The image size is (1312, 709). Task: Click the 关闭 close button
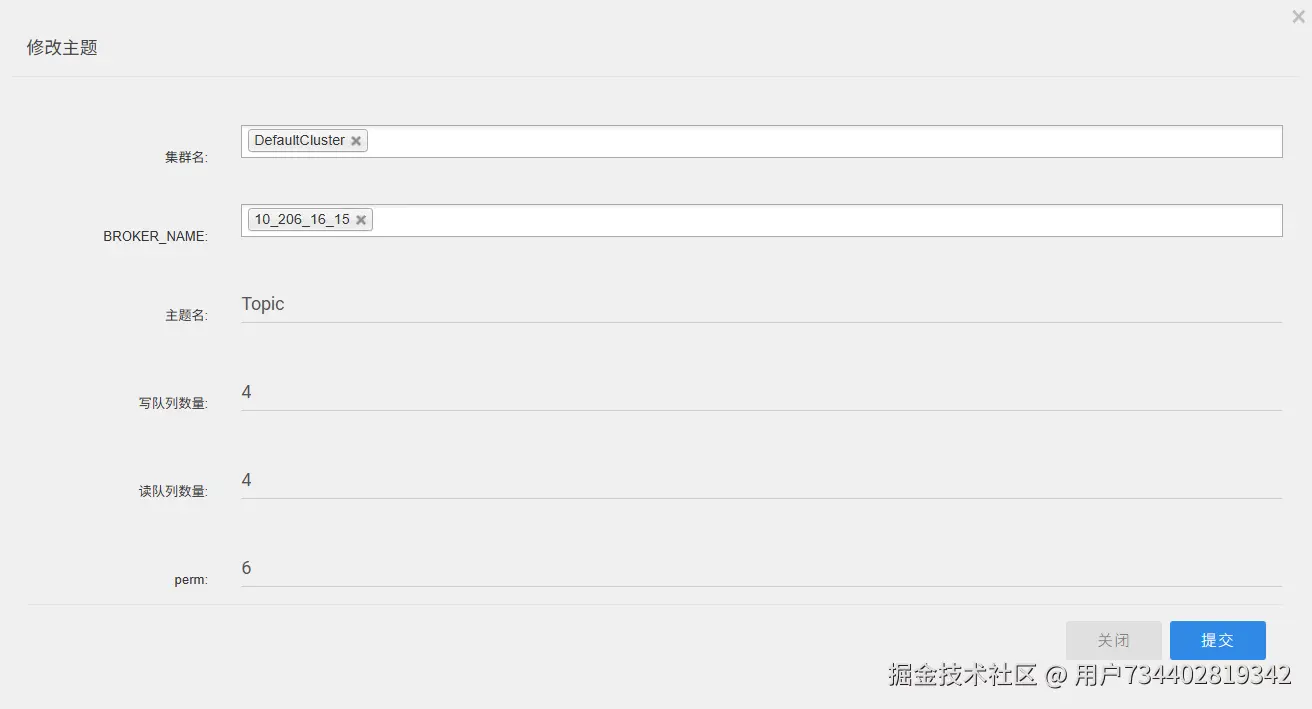(1114, 640)
